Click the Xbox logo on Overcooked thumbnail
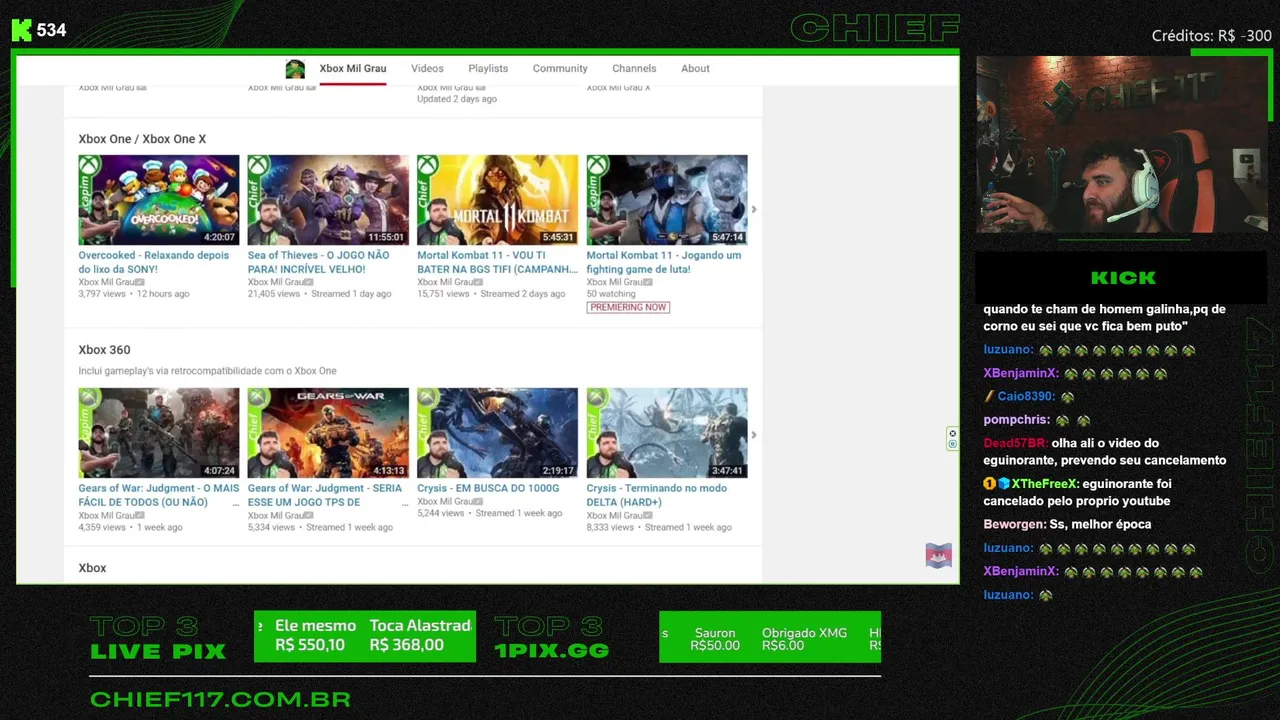 coord(90,166)
